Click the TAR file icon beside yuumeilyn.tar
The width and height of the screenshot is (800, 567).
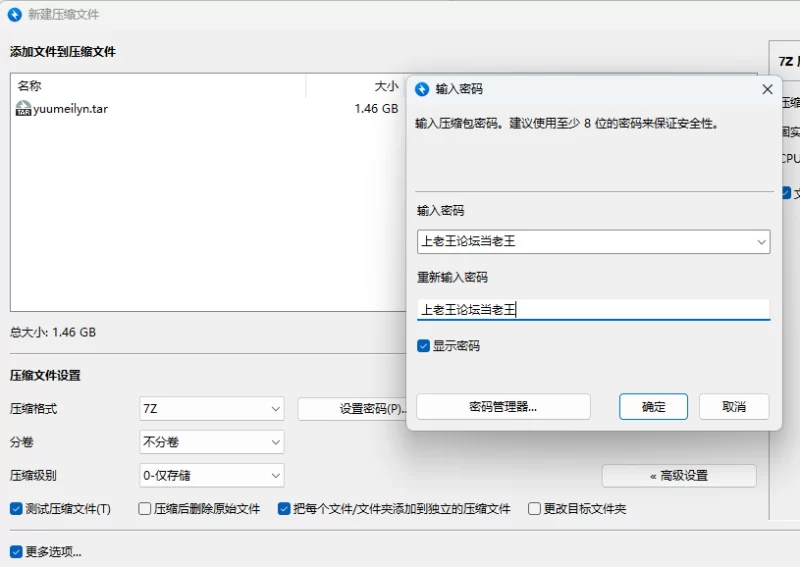pos(23,108)
